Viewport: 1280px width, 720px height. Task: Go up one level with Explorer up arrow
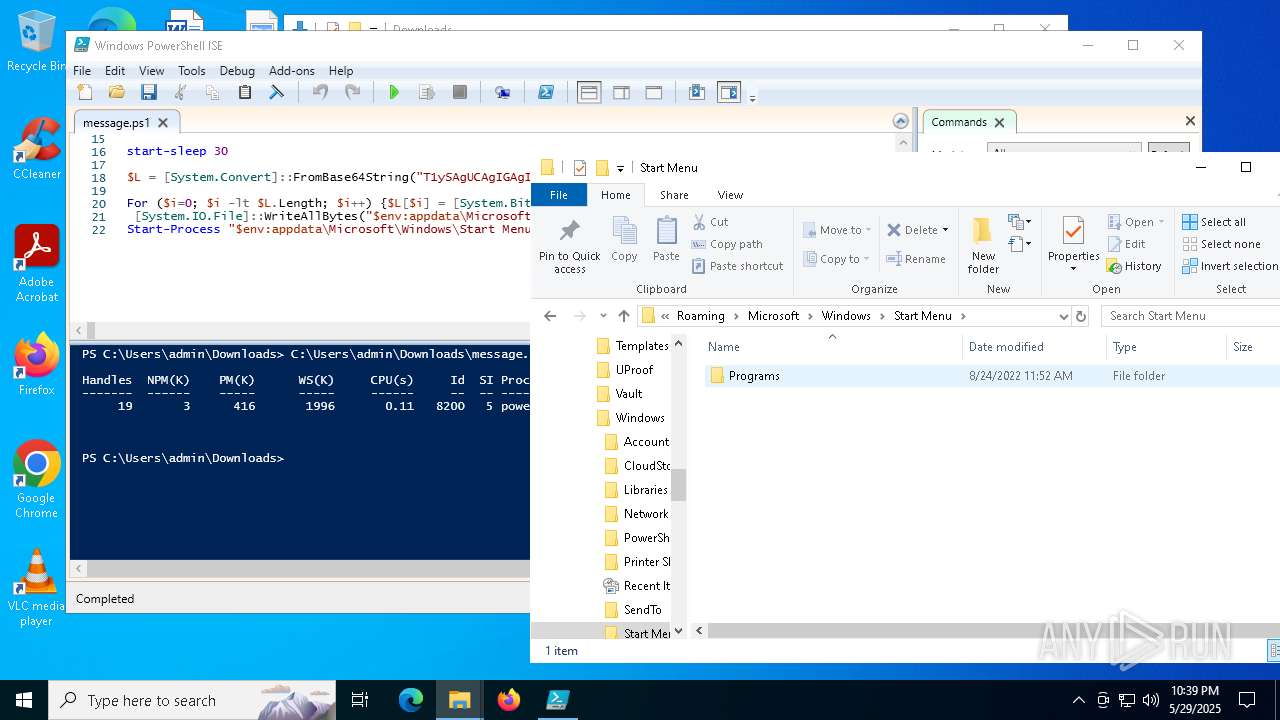point(624,316)
